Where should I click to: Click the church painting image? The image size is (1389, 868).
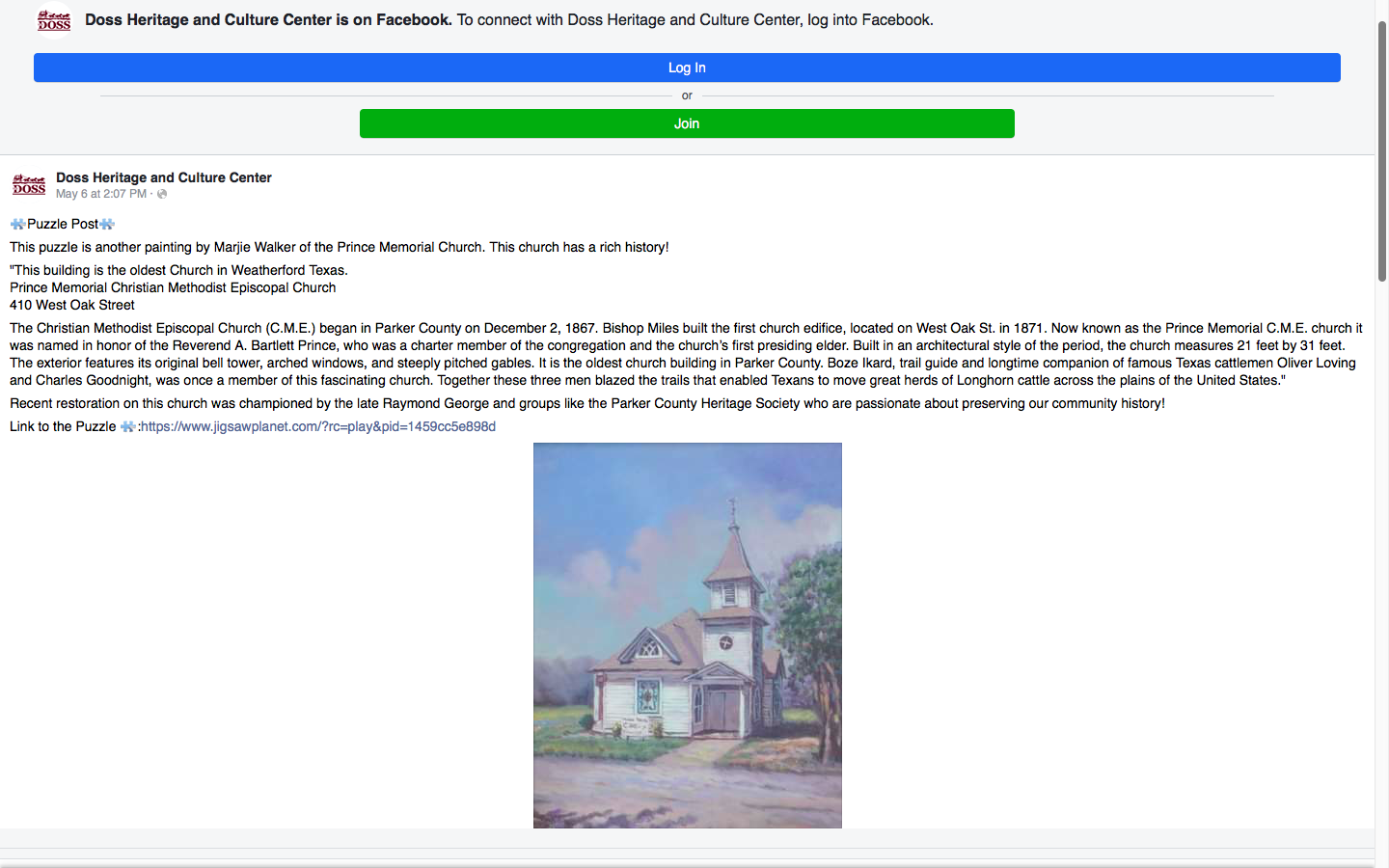pyautogui.click(x=687, y=635)
